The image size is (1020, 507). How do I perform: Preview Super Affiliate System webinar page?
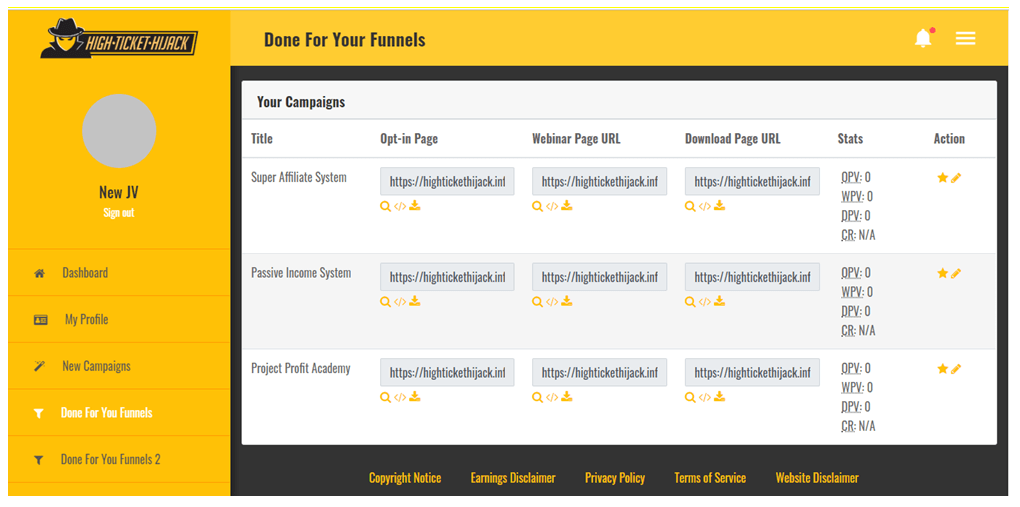(x=537, y=206)
